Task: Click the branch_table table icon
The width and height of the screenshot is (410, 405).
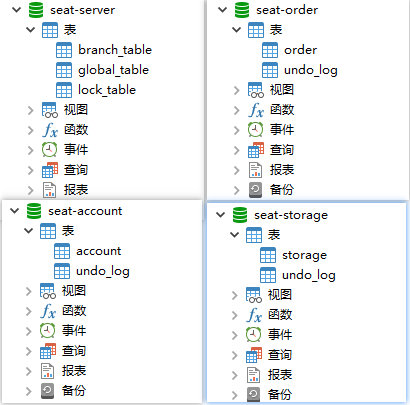Action: pyautogui.click(x=64, y=50)
